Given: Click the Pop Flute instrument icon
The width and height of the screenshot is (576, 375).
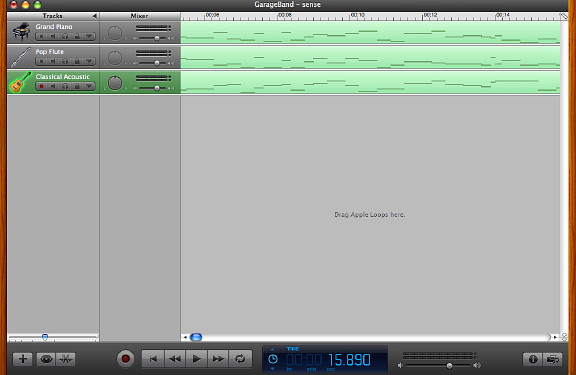Looking at the screenshot, I should [21, 57].
